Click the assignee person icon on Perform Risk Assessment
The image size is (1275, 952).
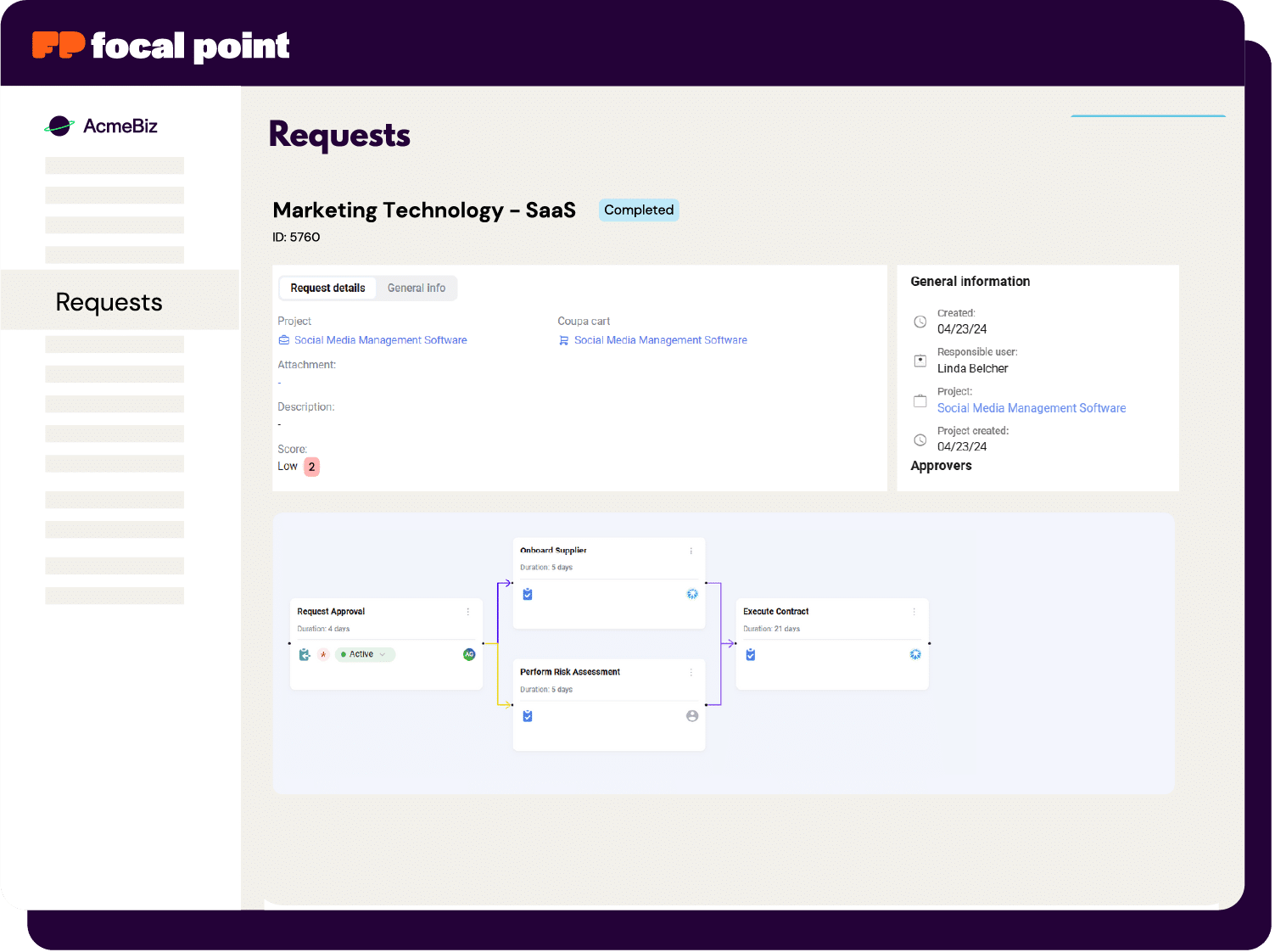click(692, 715)
